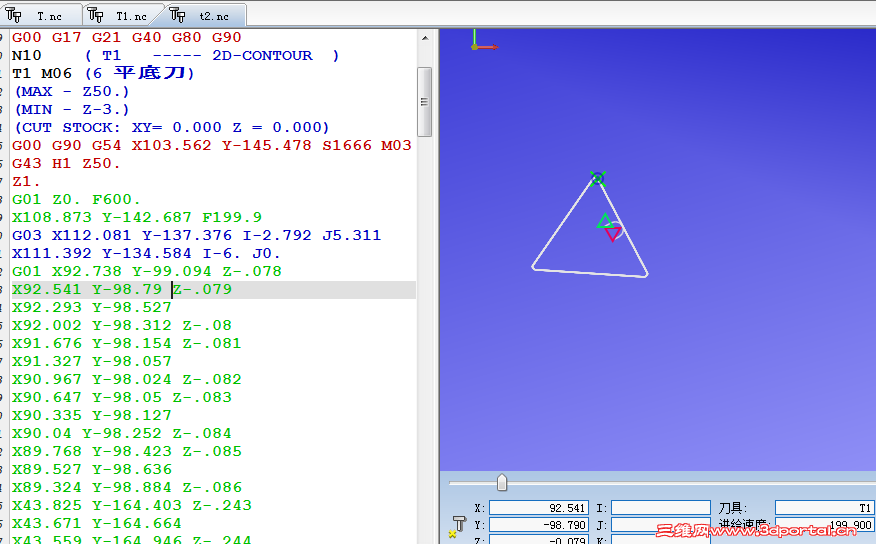This screenshot has width=876, height=544.
Task: Click the empty I value field
Action: point(660,508)
